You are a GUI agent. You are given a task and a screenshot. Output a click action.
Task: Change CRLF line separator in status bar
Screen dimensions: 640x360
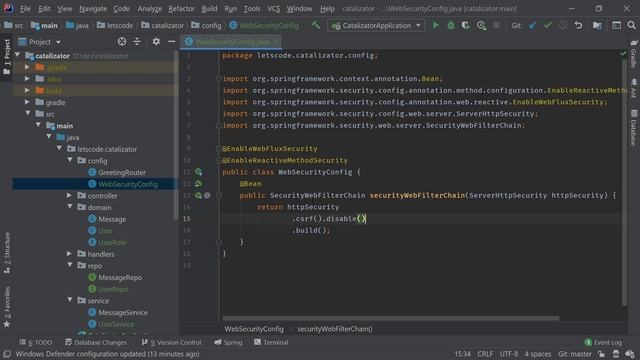point(485,354)
